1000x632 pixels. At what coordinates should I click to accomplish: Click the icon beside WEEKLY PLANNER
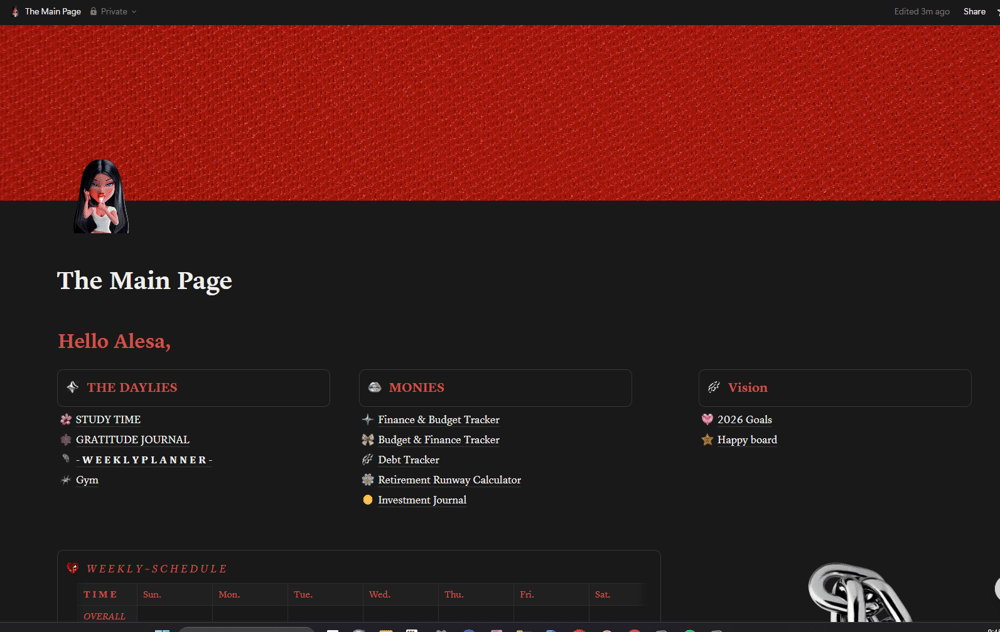click(x=65, y=459)
